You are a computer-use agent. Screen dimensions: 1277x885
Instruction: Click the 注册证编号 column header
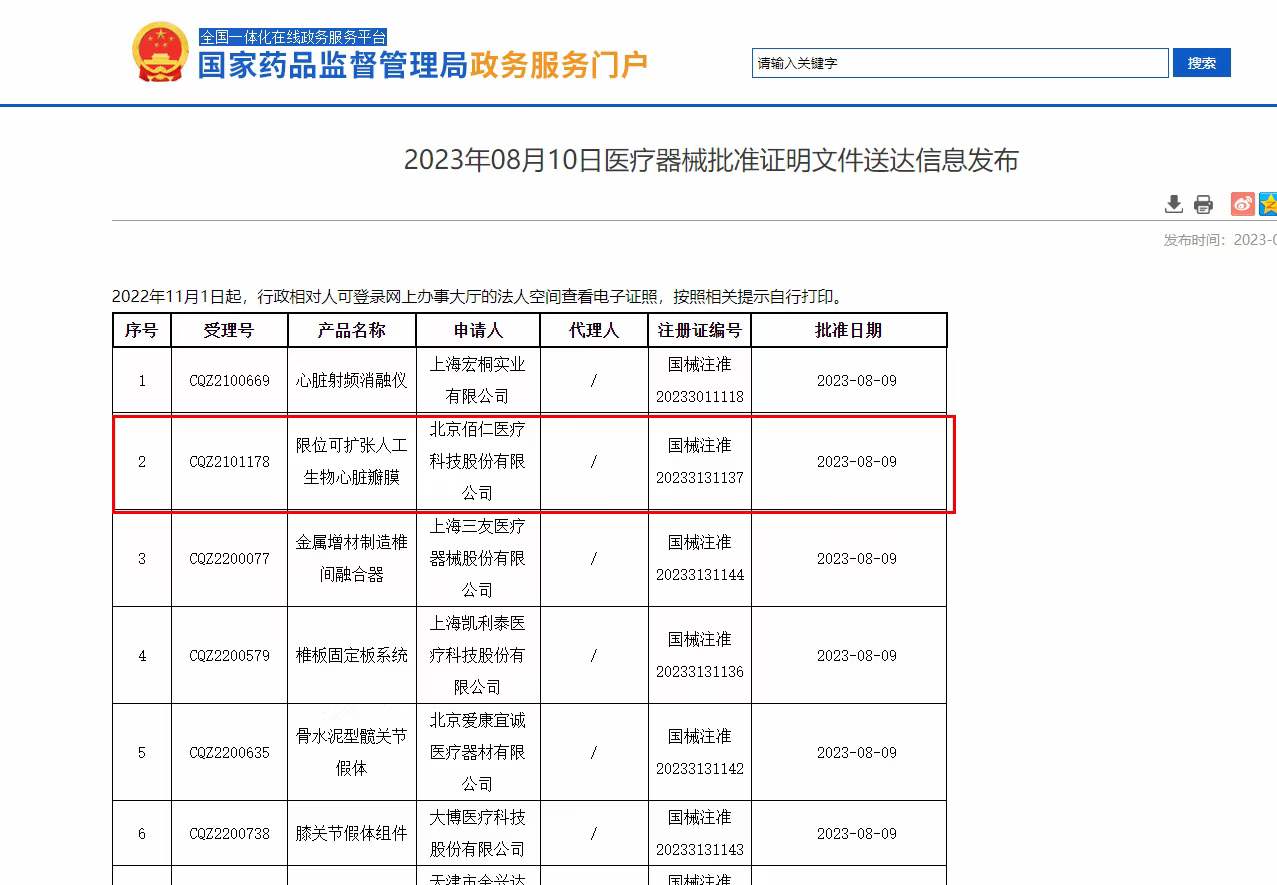point(699,330)
